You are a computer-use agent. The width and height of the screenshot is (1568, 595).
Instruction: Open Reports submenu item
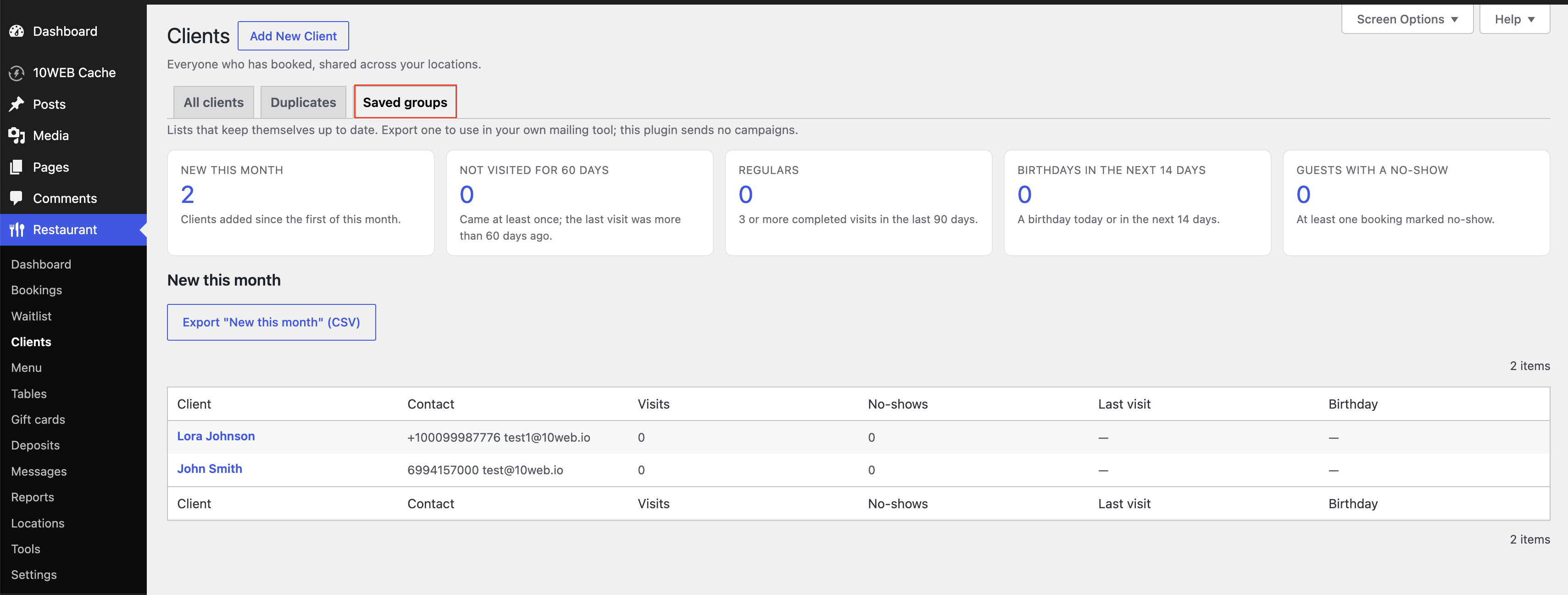point(32,497)
